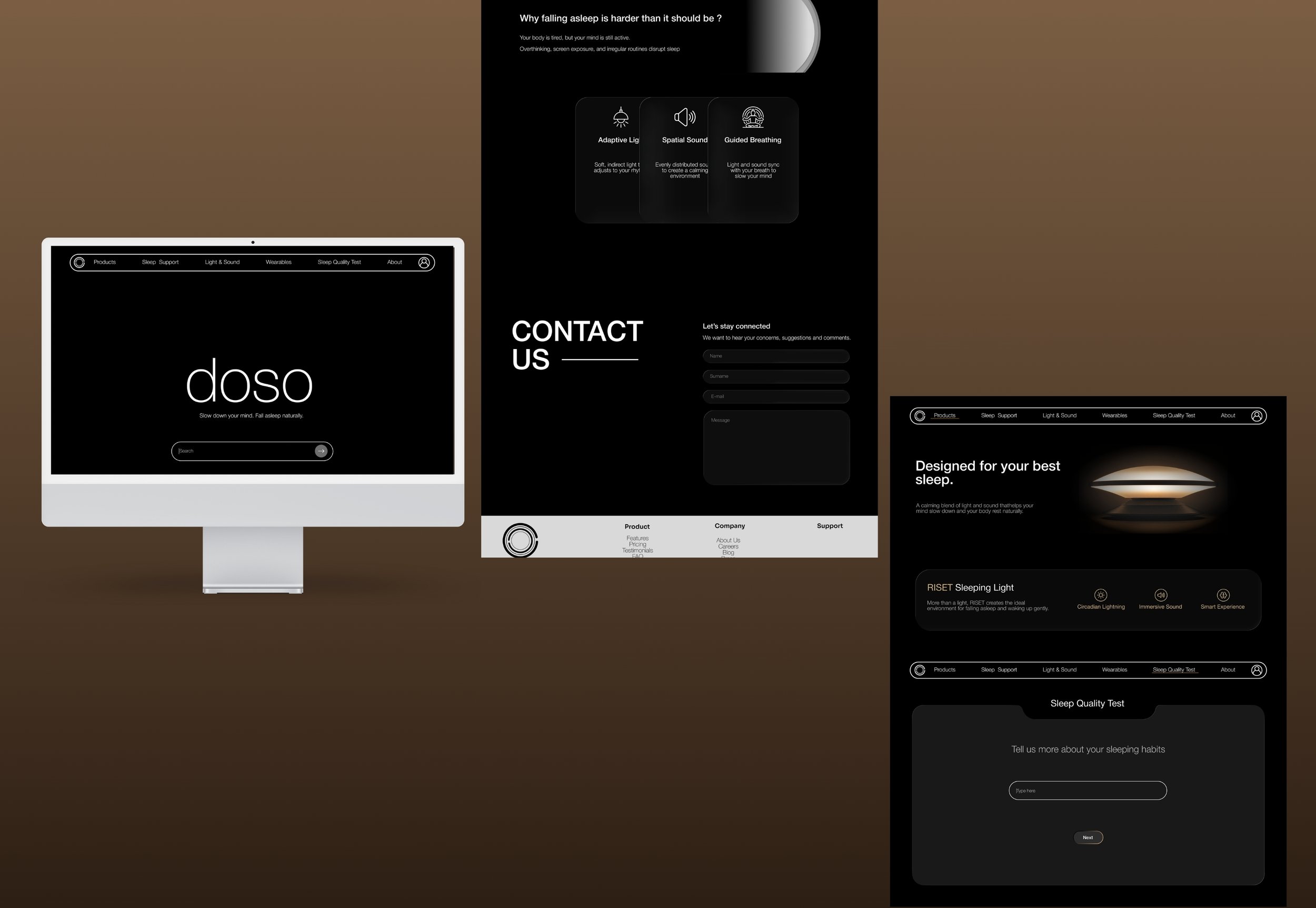Click the Surname field in the contact form

[776, 377]
